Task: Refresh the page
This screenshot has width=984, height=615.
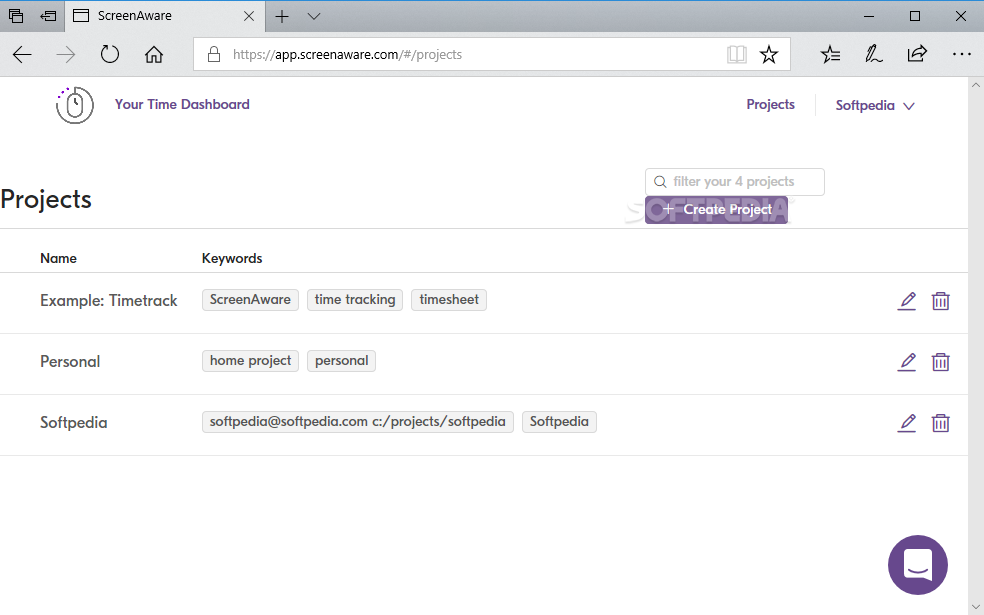Action: click(x=110, y=55)
